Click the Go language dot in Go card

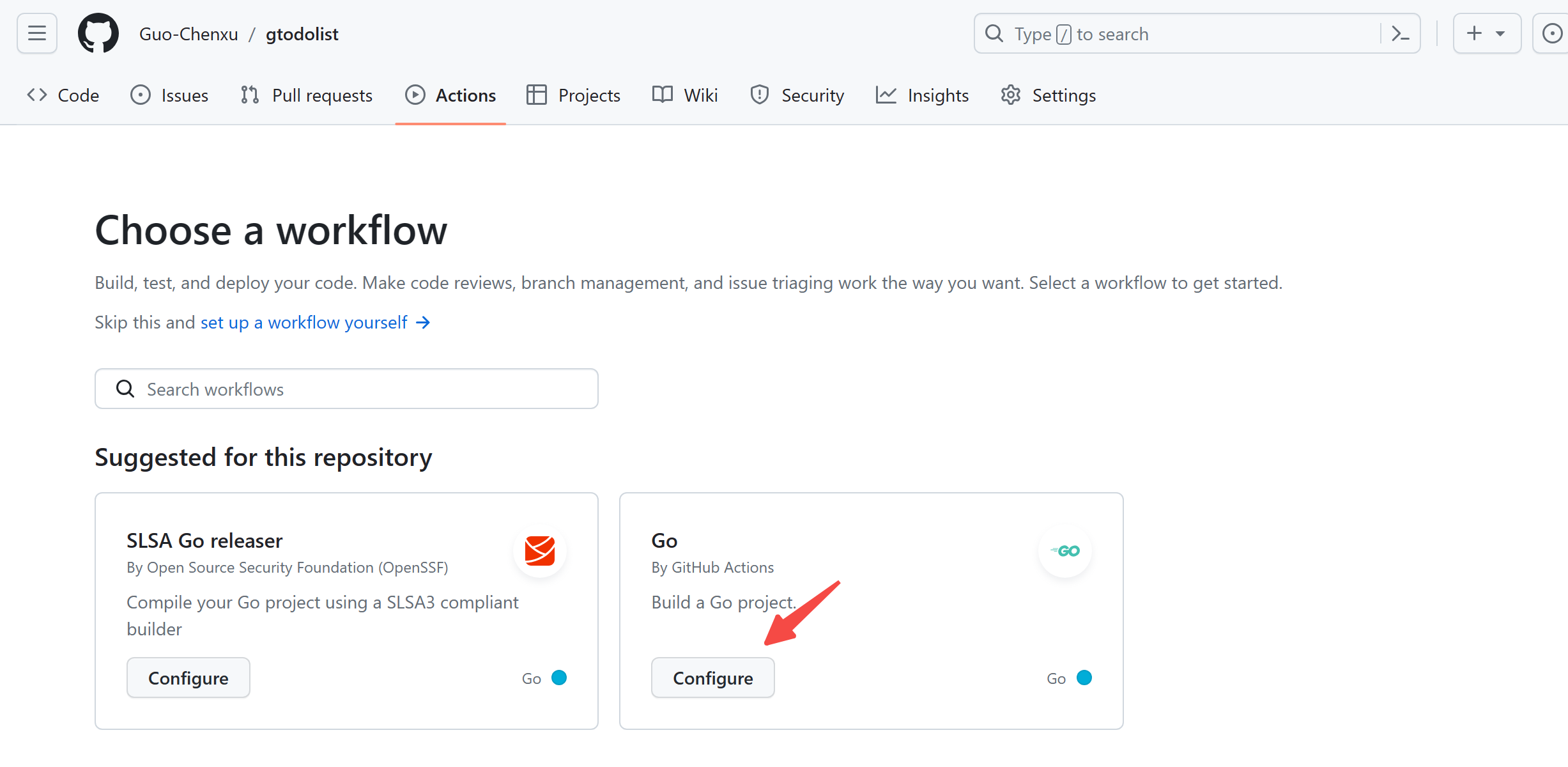pyautogui.click(x=1084, y=678)
